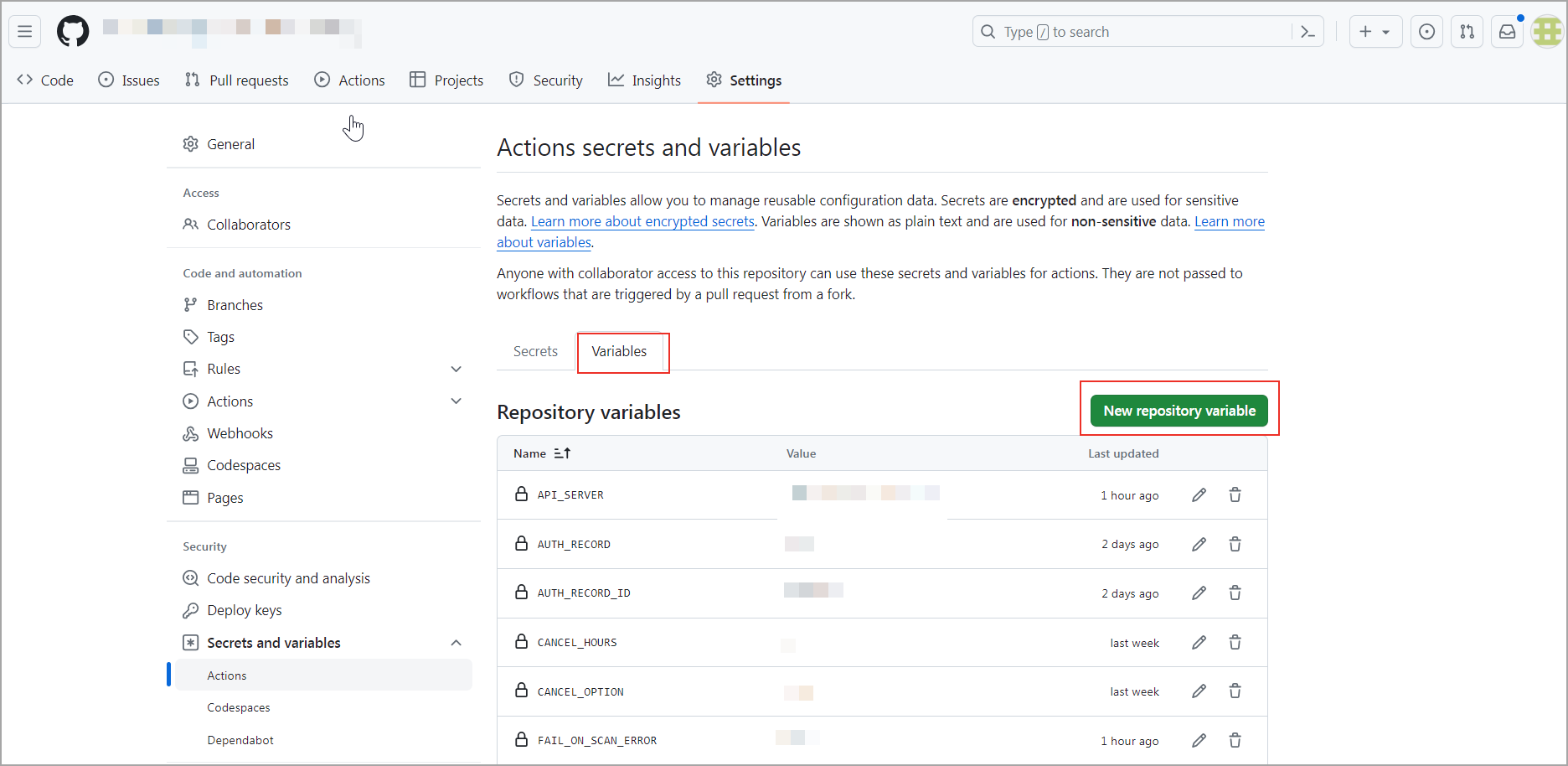Image resolution: width=1568 pixels, height=766 pixels.
Task: Delete the CANCEL_HOURS variable
Action: [1235, 643]
